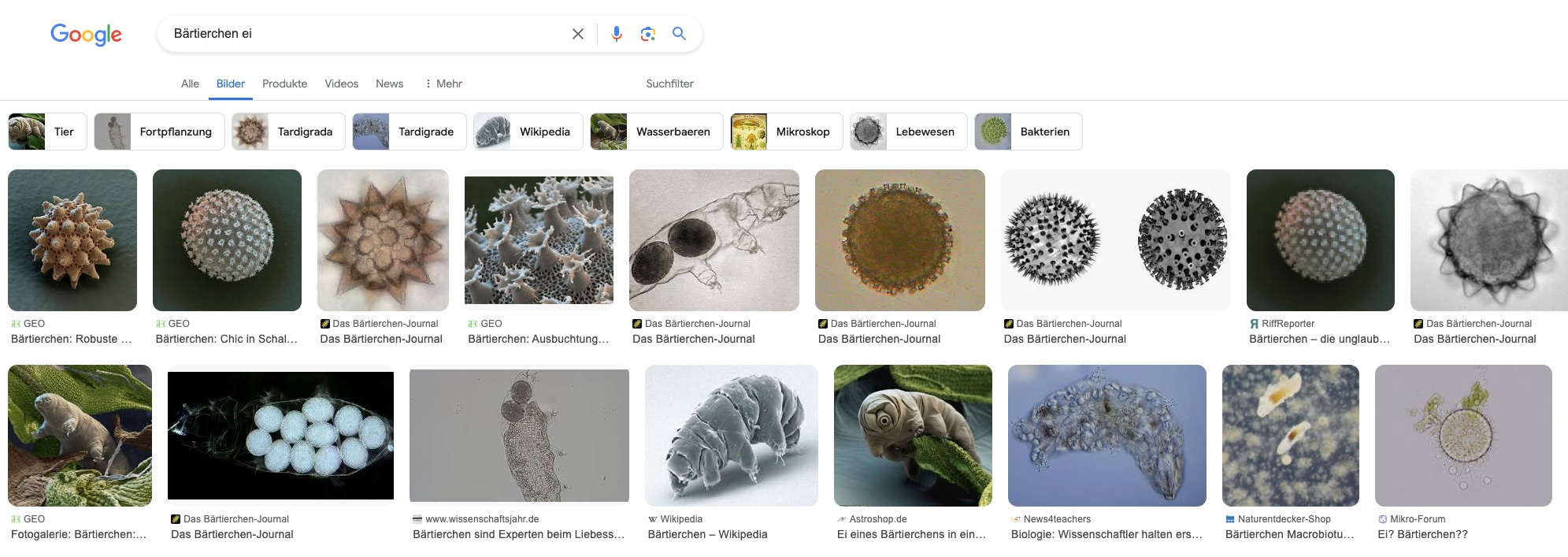This screenshot has height=557, width=1568.
Task: Open GEO image 'Bärtierchen: Ausbuchtung'
Action: [x=539, y=240]
